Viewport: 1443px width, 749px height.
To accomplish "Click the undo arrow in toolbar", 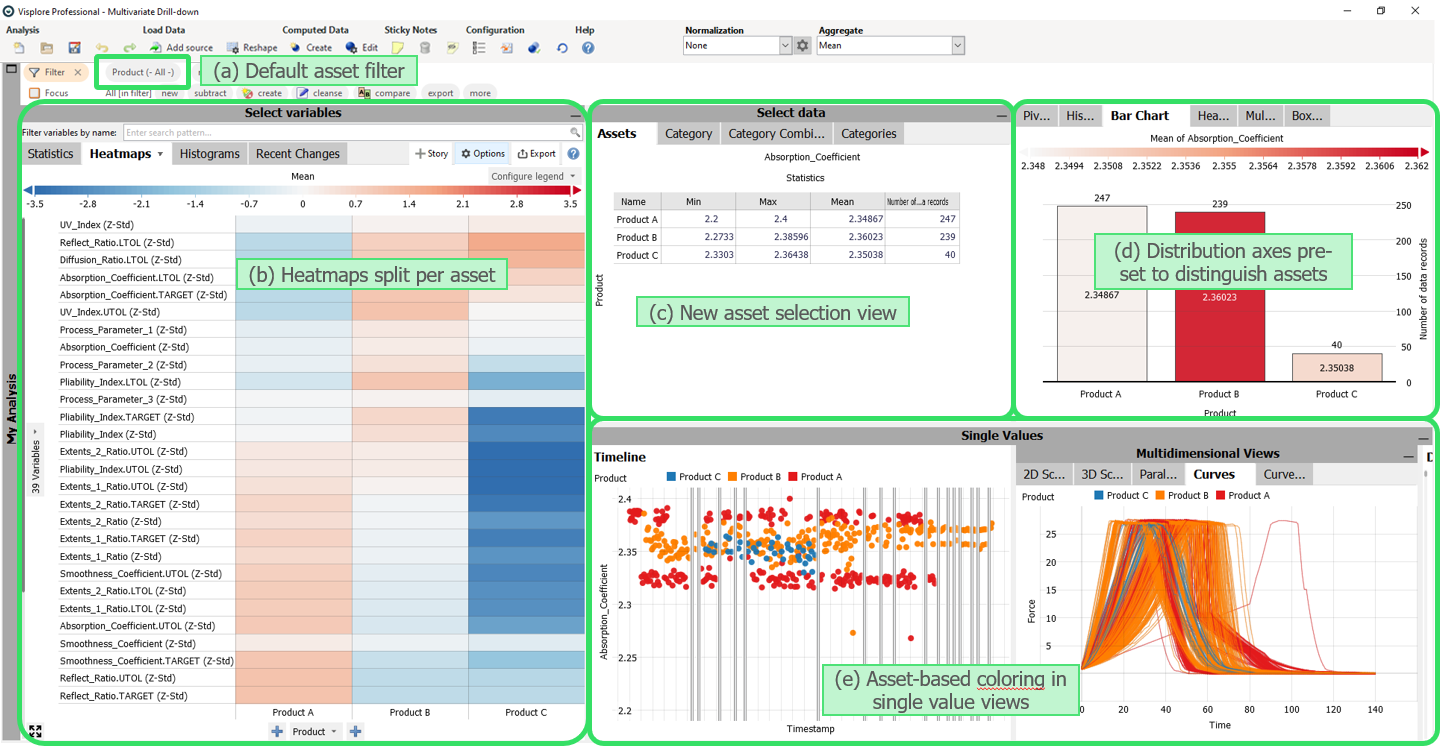I will point(102,48).
